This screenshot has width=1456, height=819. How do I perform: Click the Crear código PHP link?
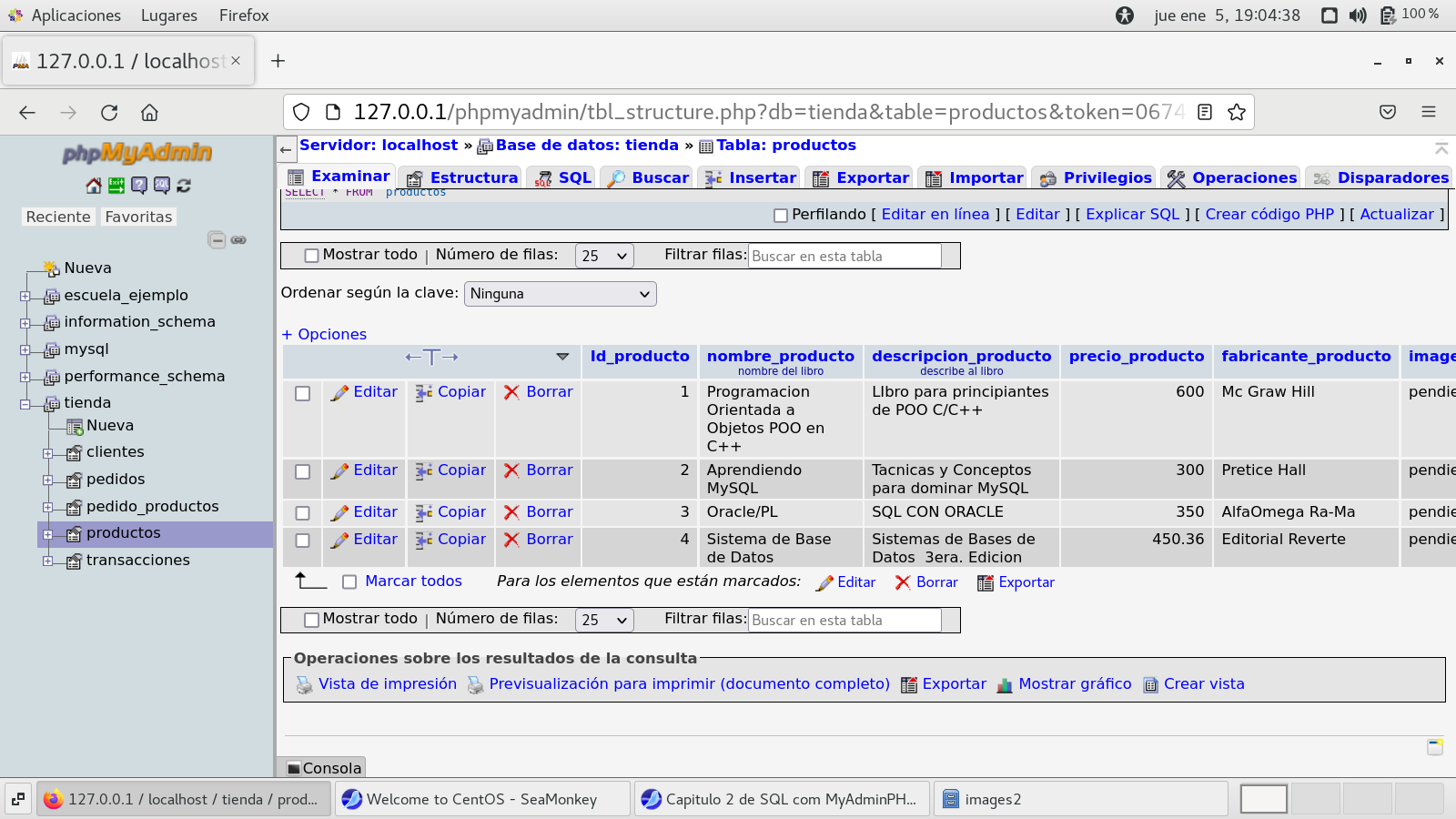pyautogui.click(x=1269, y=215)
